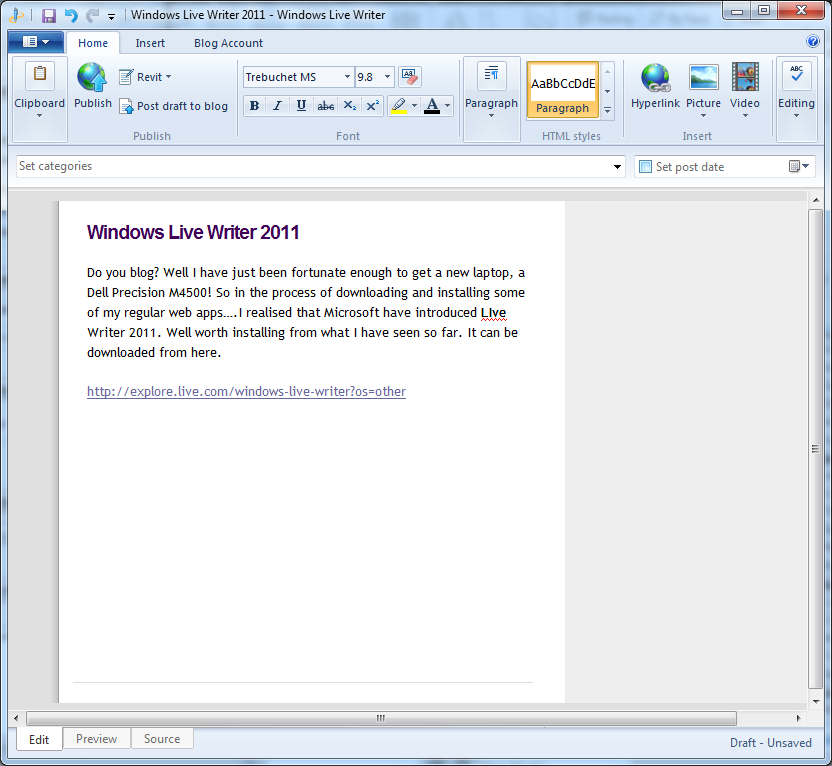The width and height of the screenshot is (832, 766).
Task: Click the vertical scrollbar up arrow
Action: 816,200
